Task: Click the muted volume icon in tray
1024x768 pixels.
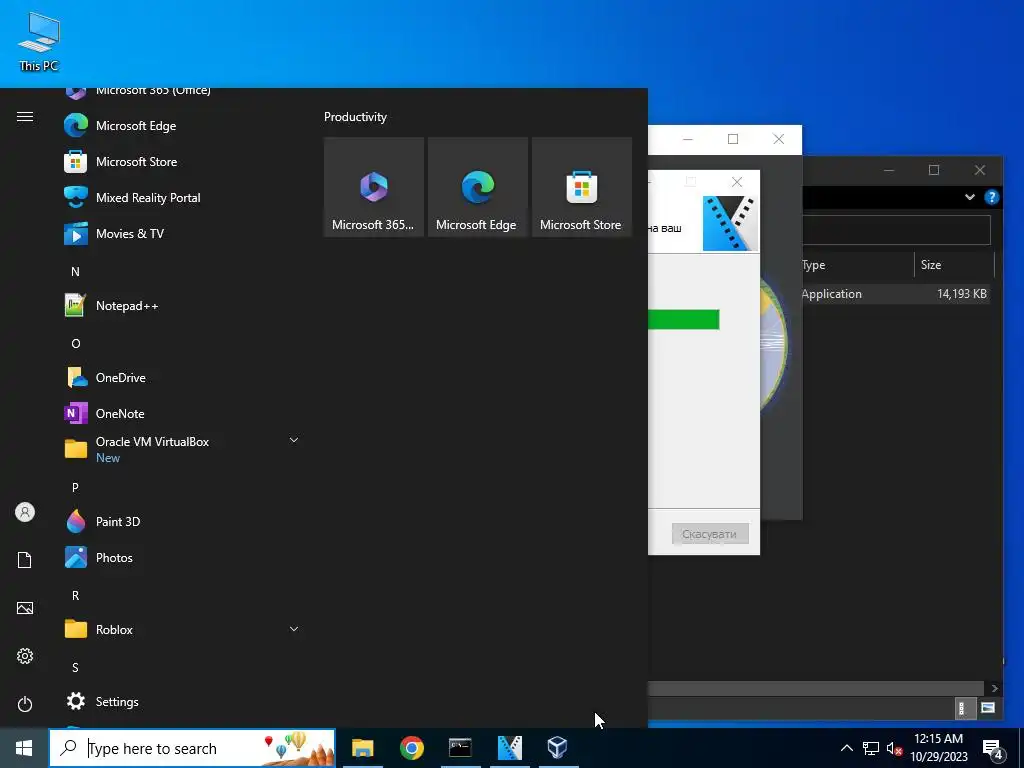Action: click(x=894, y=748)
